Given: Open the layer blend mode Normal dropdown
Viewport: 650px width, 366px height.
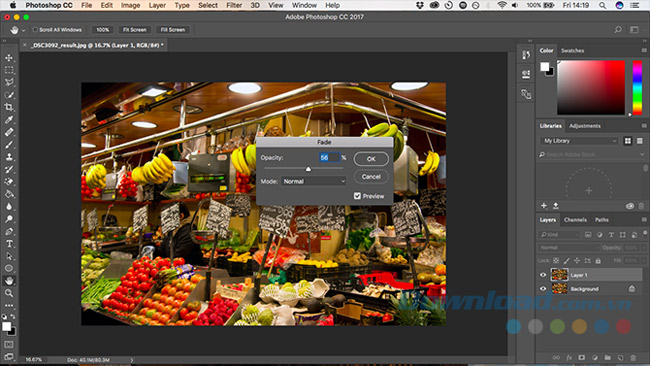Looking at the screenshot, I should click(569, 247).
